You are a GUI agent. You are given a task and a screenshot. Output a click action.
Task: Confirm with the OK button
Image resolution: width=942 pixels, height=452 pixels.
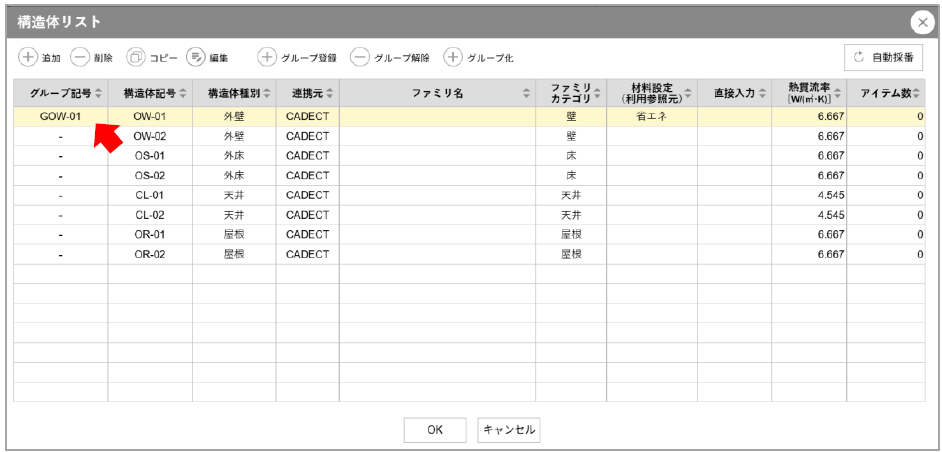[435, 430]
